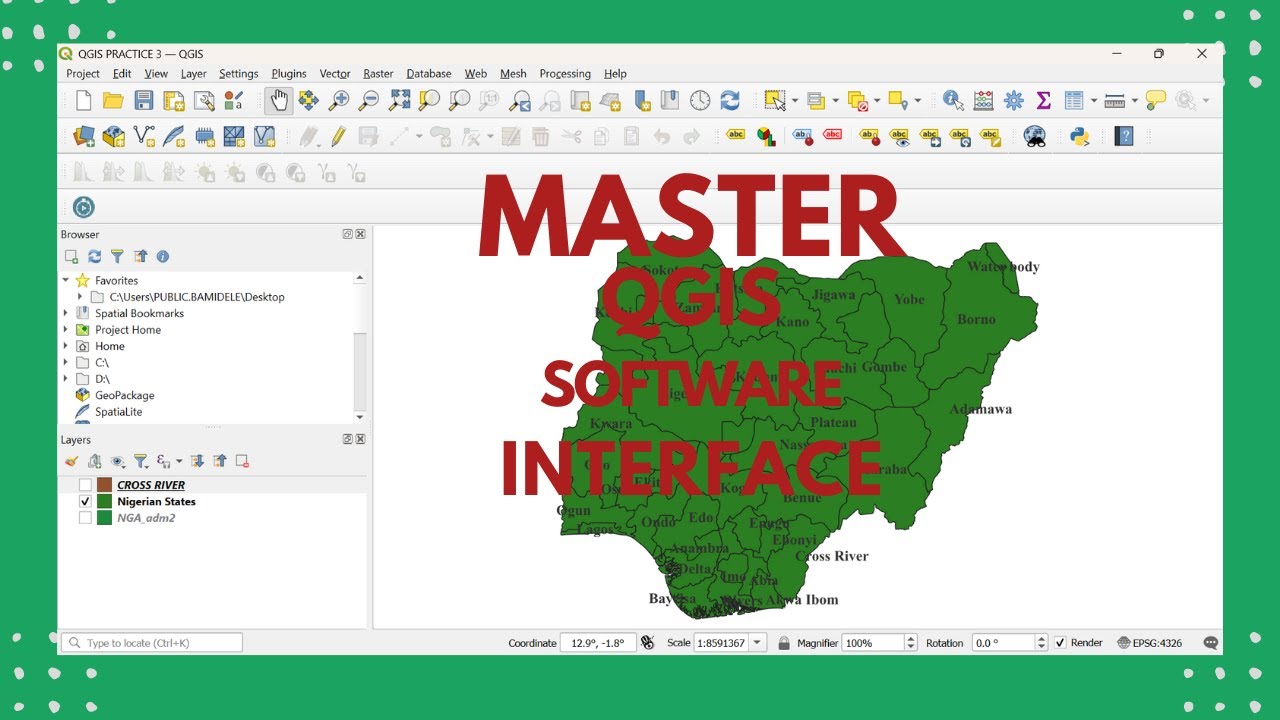Image resolution: width=1280 pixels, height=720 pixels.
Task: Open a project with the folder icon
Action: click(x=113, y=100)
